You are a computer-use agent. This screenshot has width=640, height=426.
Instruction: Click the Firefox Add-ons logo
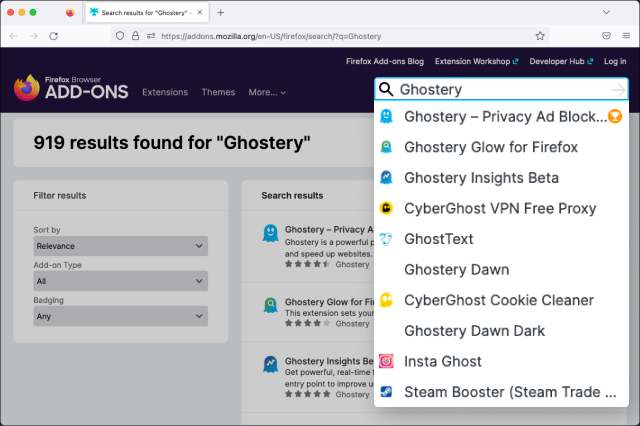coord(70,88)
